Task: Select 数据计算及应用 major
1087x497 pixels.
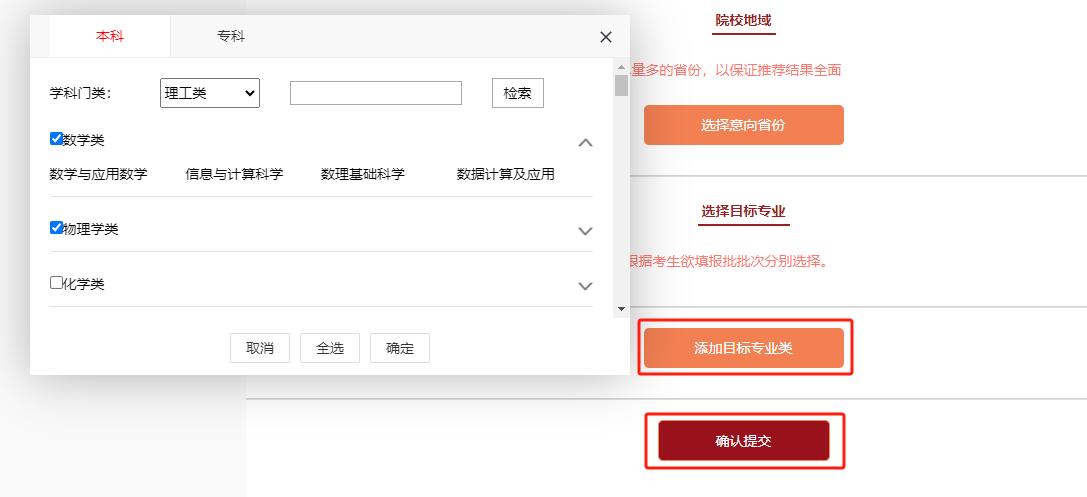Action: pyautogui.click(x=506, y=174)
